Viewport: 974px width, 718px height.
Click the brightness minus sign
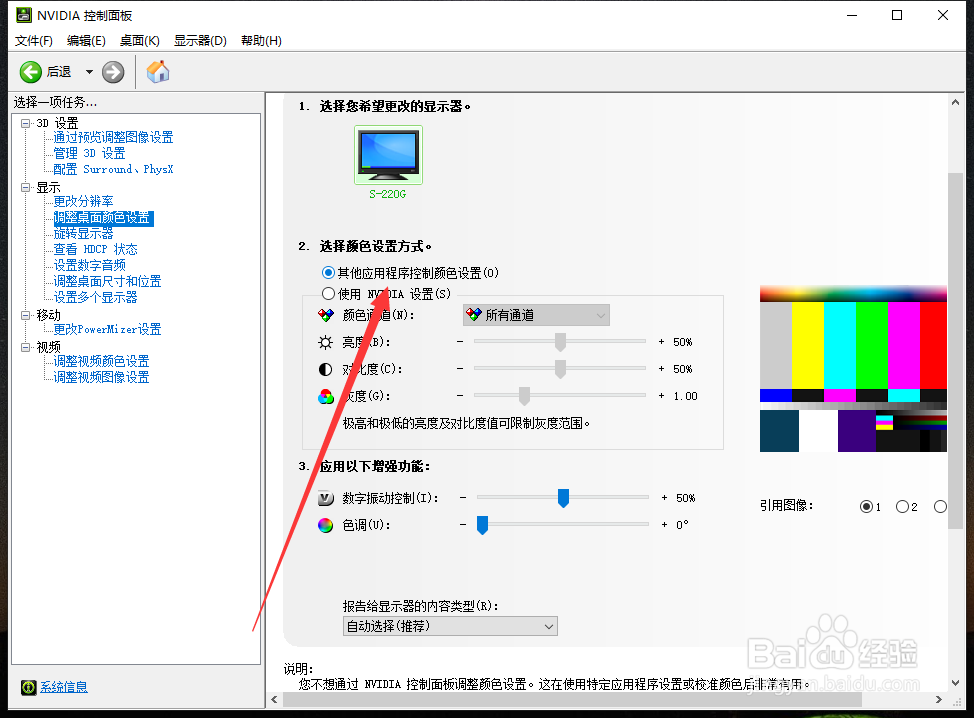pos(460,342)
